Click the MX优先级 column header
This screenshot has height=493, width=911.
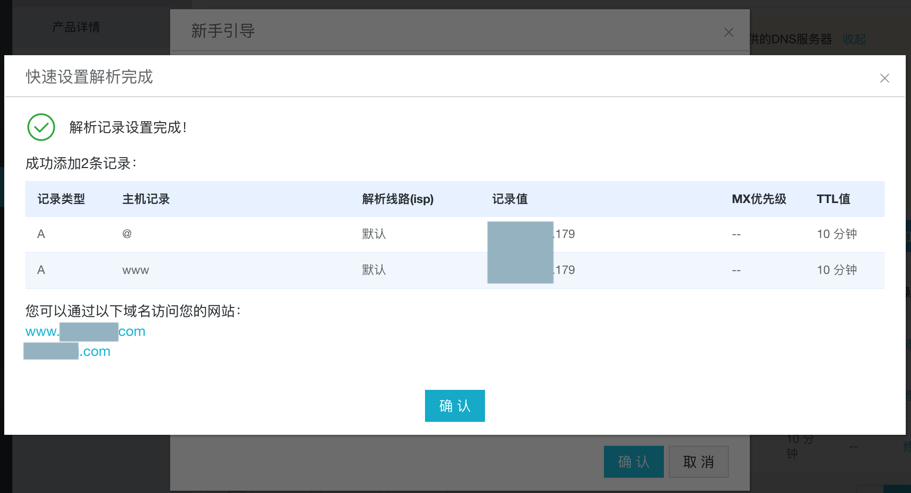coord(758,199)
